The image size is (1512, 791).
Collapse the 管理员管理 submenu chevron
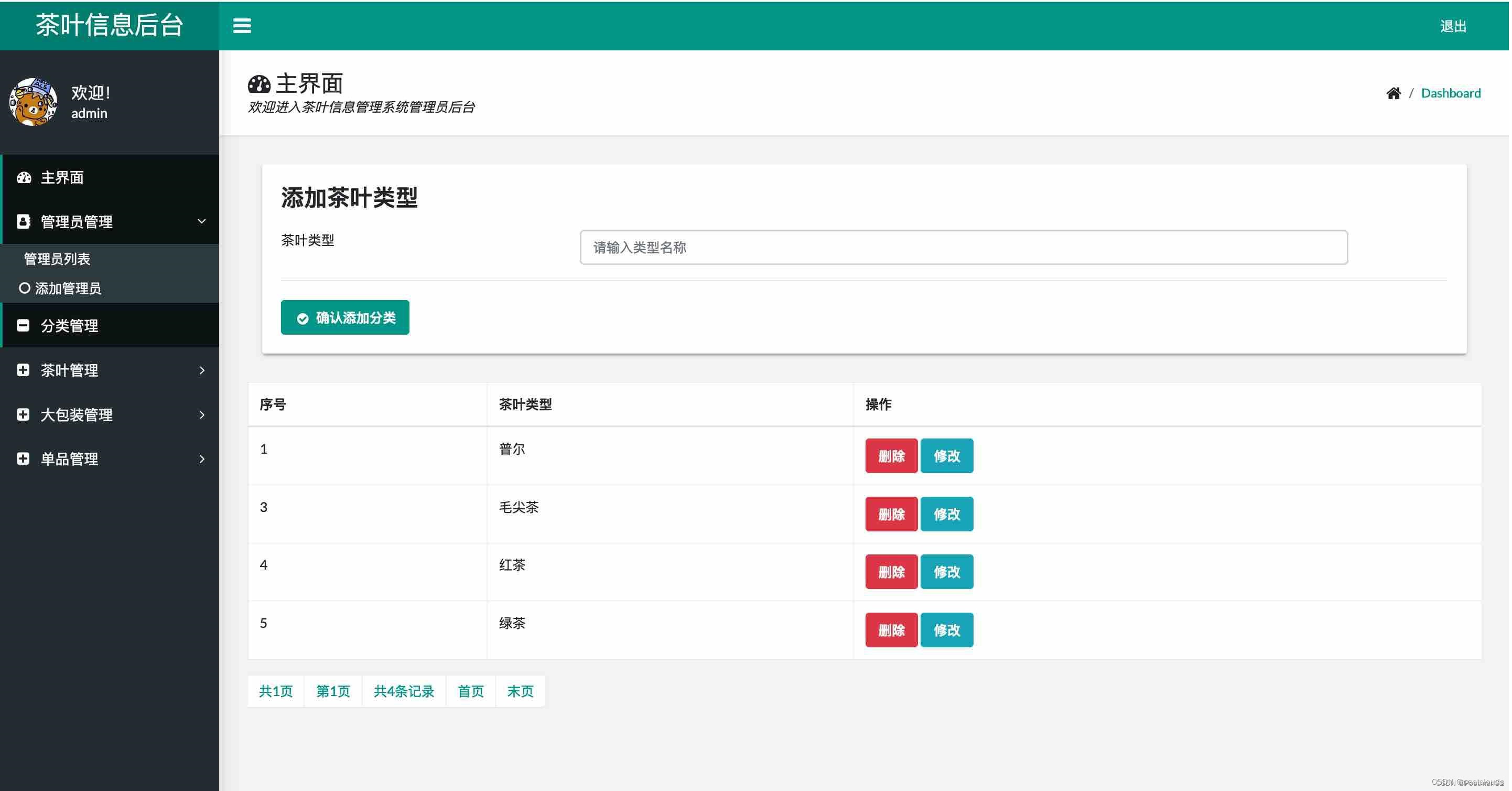pyautogui.click(x=201, y=221)
